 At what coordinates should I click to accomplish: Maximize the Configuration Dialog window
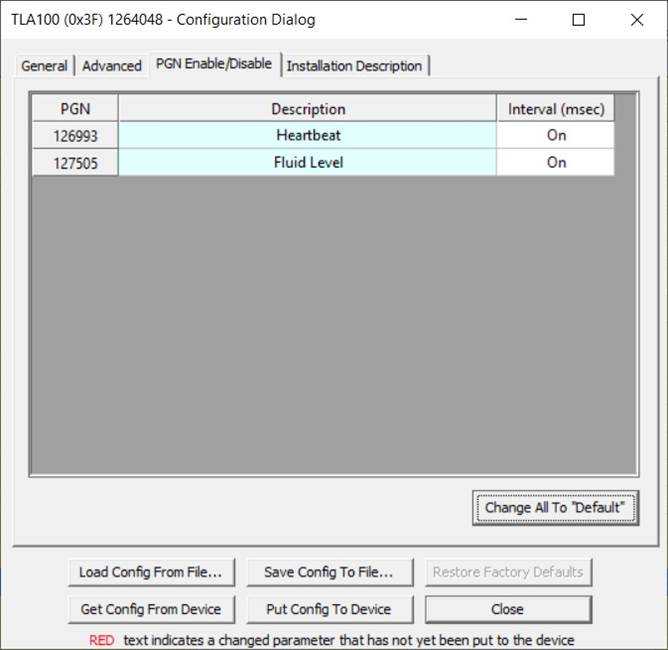pos(579,20)
